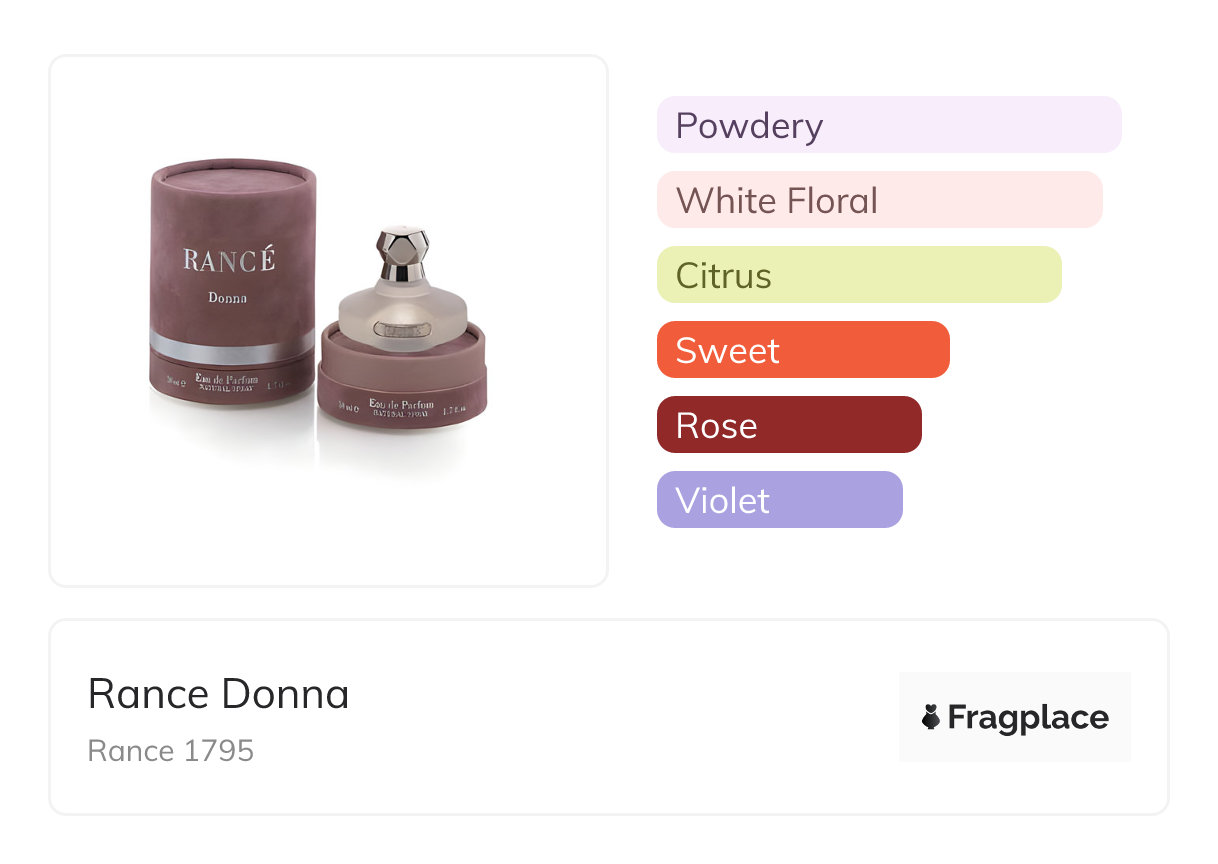The height and width of the screenshot is (864, 1218).
Task: Open the Rance 1795 brand link
Action: (x=171, y=750)
